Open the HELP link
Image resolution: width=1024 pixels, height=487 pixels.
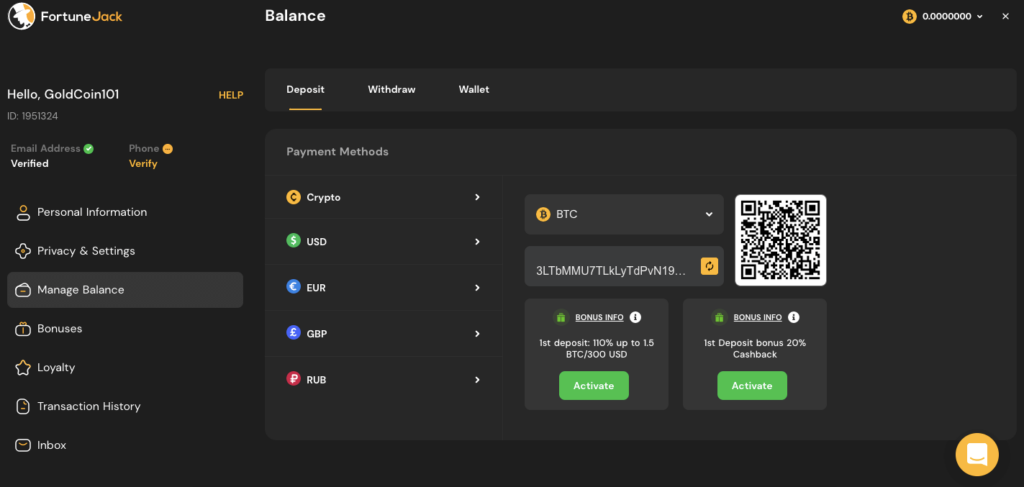[x=231, y=95]
